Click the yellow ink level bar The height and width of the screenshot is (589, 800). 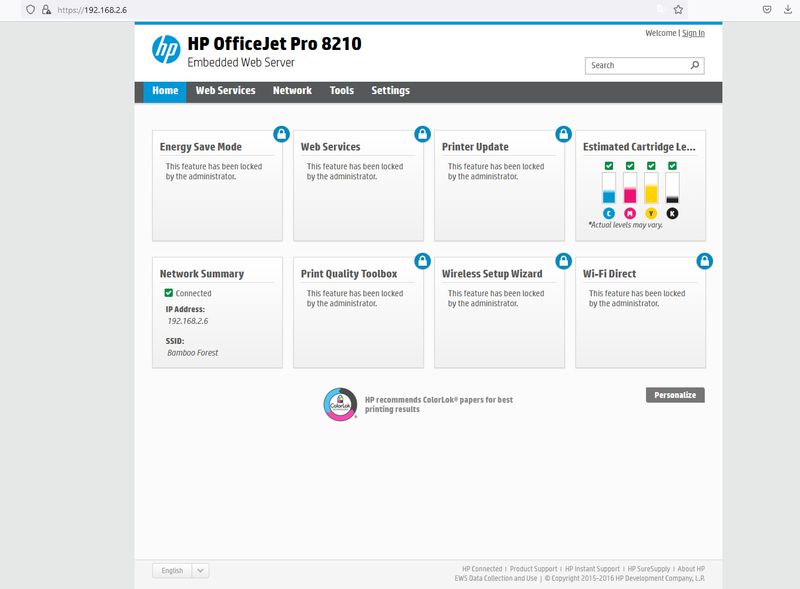[x=651, y=188]
